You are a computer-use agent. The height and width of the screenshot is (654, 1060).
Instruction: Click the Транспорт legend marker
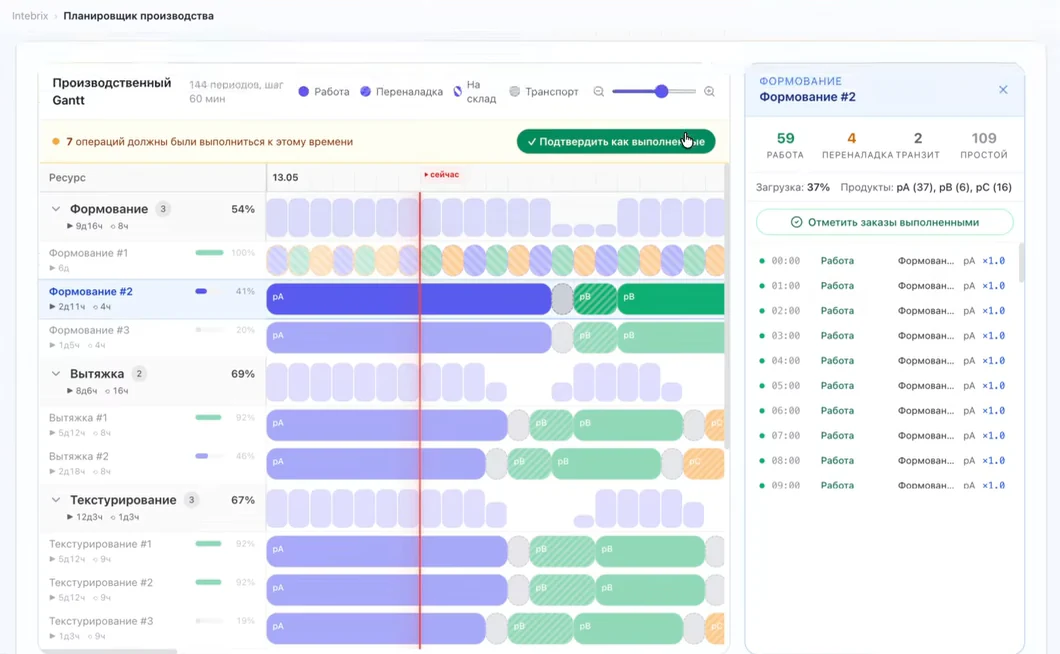pyautogui.click(x=514, y=91)
